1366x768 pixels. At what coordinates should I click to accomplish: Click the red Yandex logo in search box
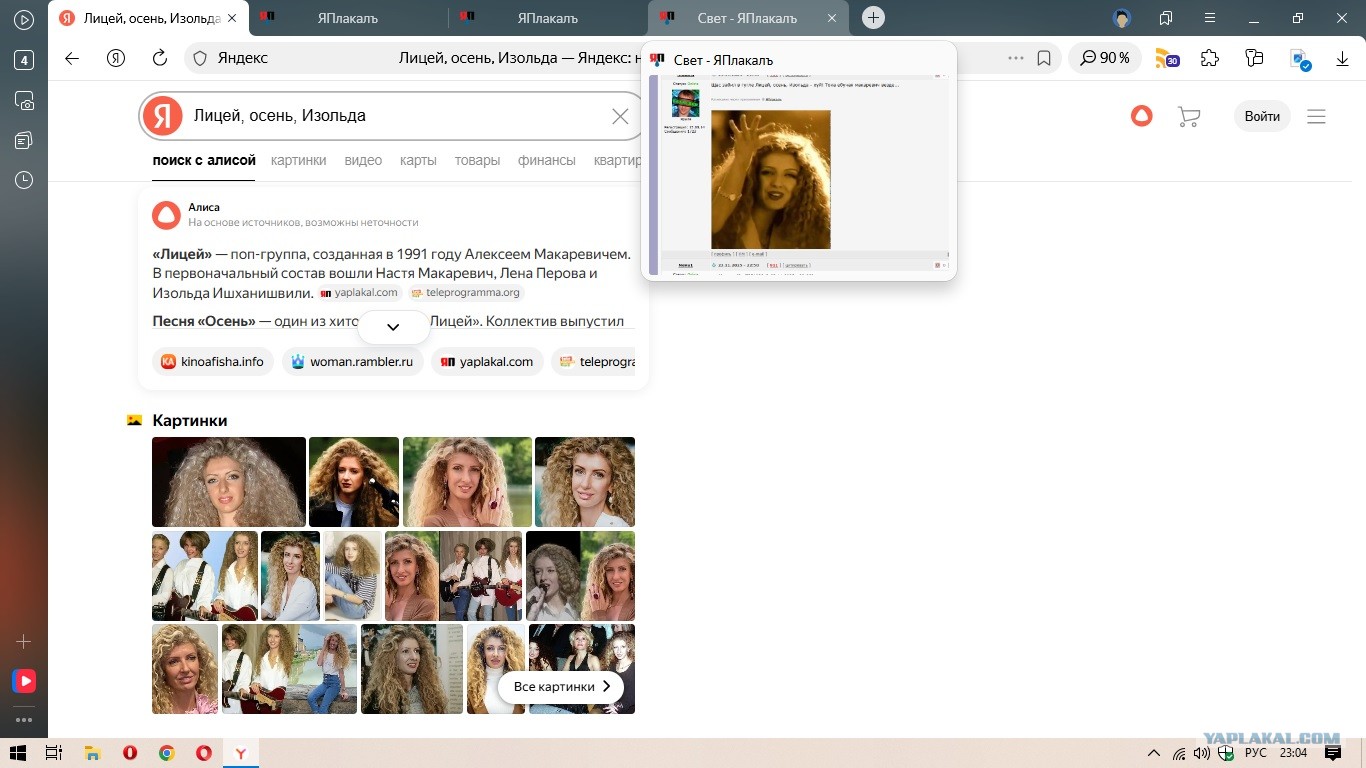pyautogui.click(x=162, y=116)
